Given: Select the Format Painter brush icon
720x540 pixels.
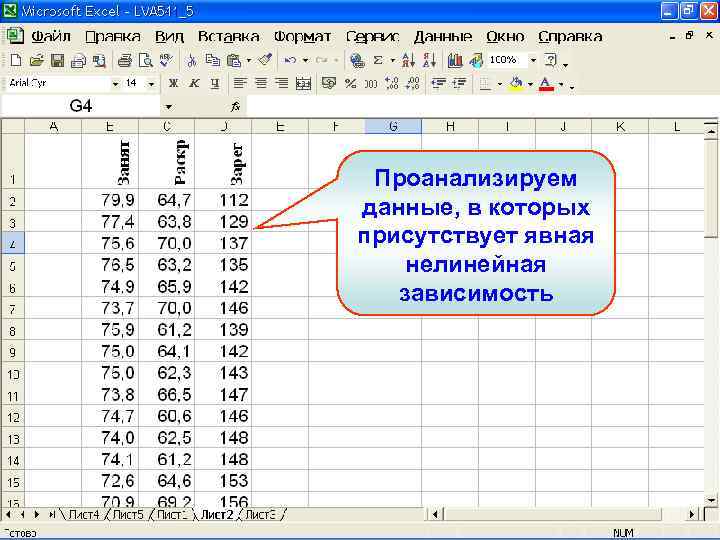Looking at the screenshot, I should point(265,60).
